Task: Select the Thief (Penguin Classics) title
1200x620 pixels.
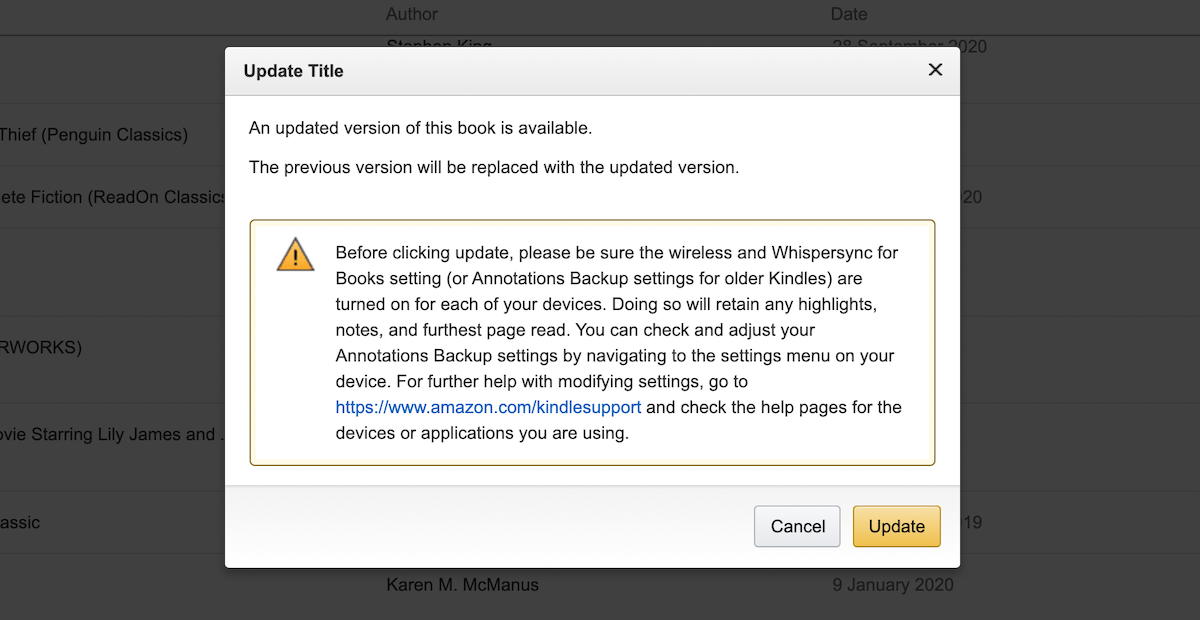Action: tap(94, 134)
